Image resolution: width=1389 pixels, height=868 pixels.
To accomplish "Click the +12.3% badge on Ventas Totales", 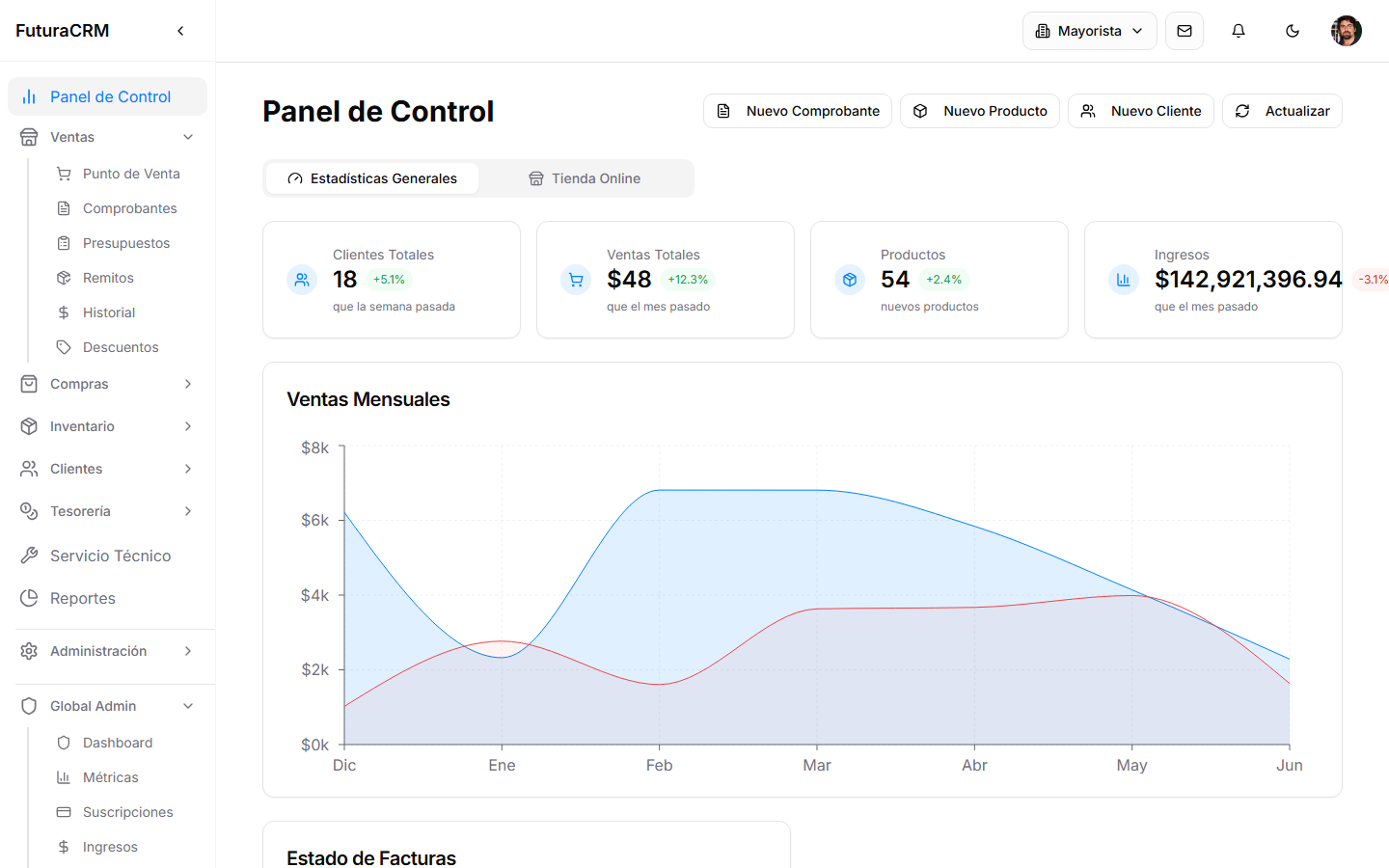I will point(688,280).
